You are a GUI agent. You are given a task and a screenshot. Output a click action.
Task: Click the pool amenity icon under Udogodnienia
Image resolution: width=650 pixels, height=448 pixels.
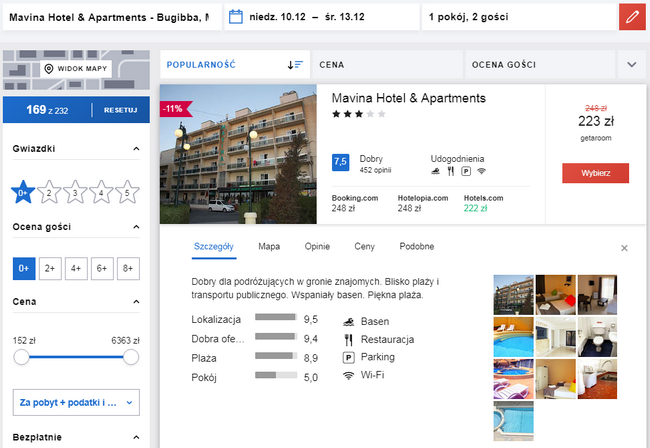click(435, 171)
